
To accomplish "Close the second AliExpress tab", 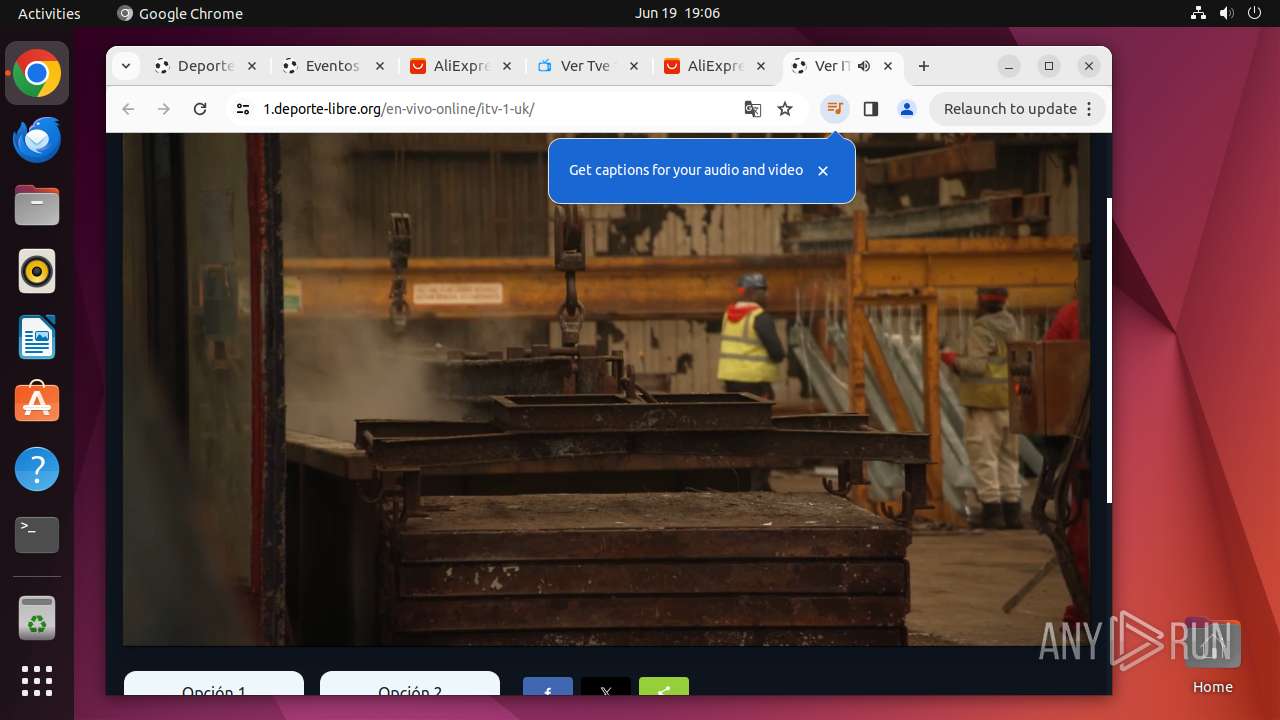I will pyautogui.click(x=761, y=66).
